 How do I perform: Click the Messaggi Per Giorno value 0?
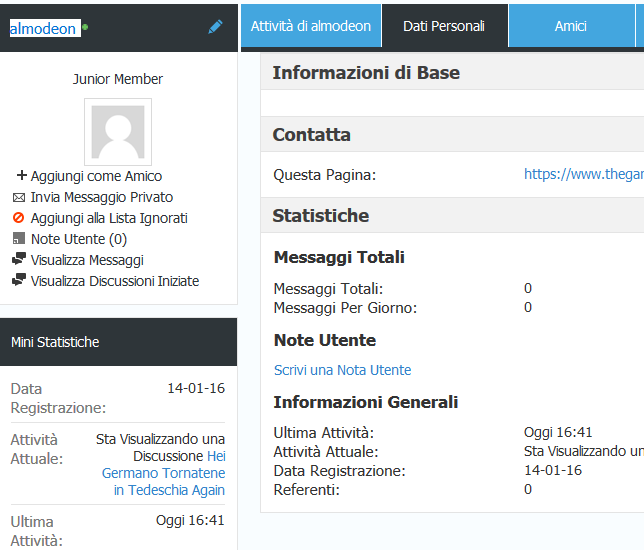coord(528,308)
